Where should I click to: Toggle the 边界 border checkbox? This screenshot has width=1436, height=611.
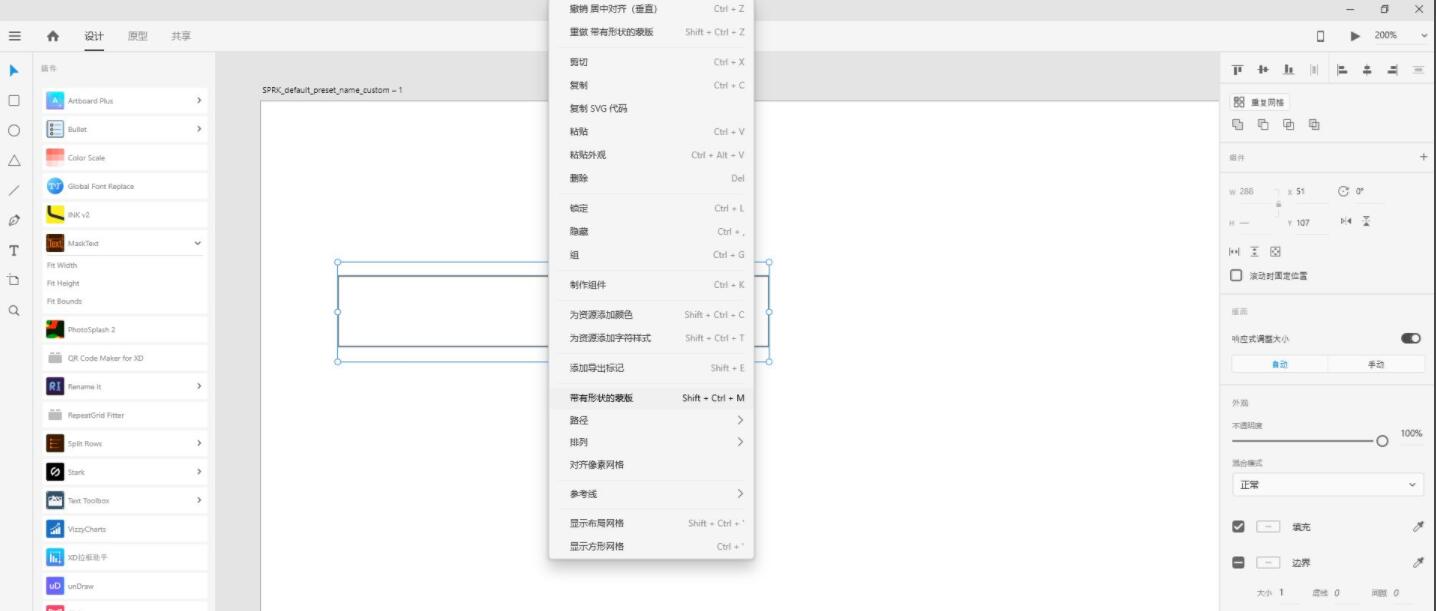click(1240, 562)
